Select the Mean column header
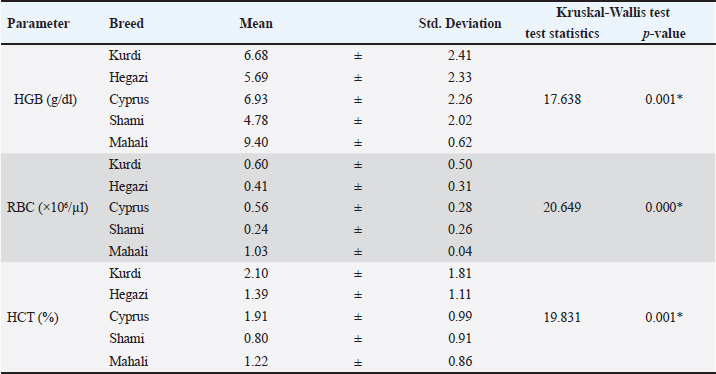Image resolution: width=716 pixels, height=374 pixels. tap(256, 24)
